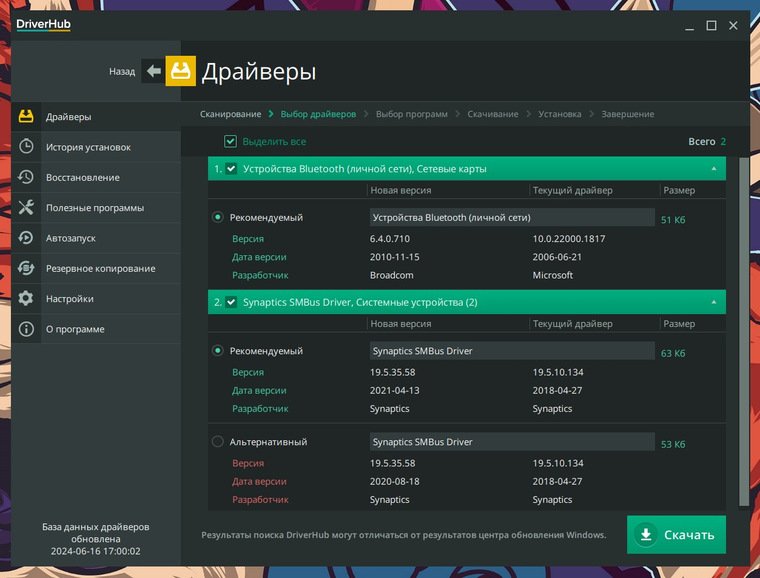Click the yellow drivers header icon
Screen dimensions: 760x578
pyautogui.click(x=181, y=71)
